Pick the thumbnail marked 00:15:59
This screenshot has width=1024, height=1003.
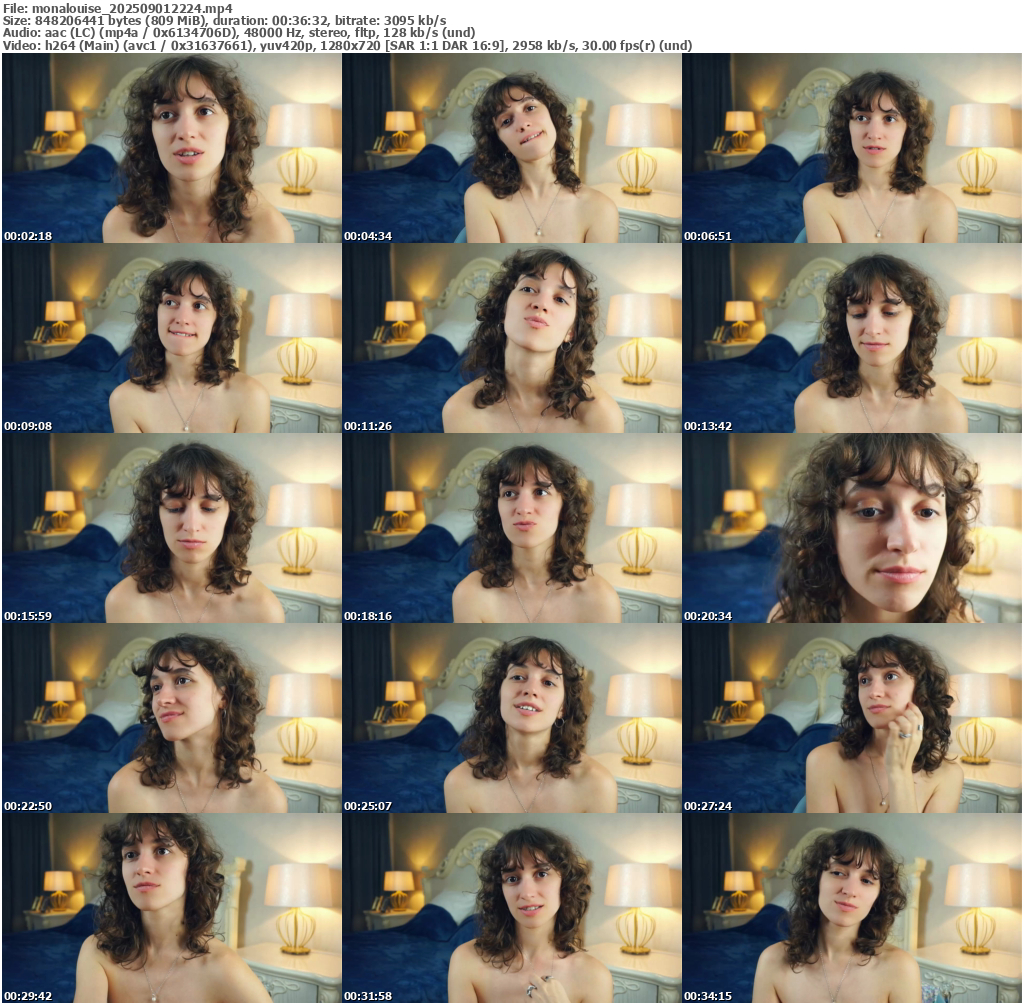click(172, 528)
